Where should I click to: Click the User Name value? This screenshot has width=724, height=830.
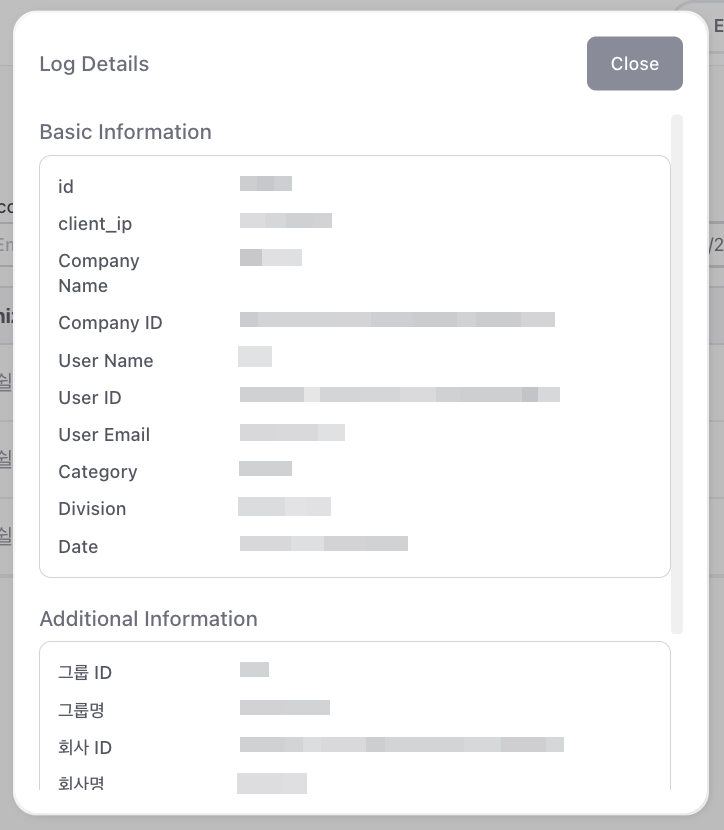(255, 357)
